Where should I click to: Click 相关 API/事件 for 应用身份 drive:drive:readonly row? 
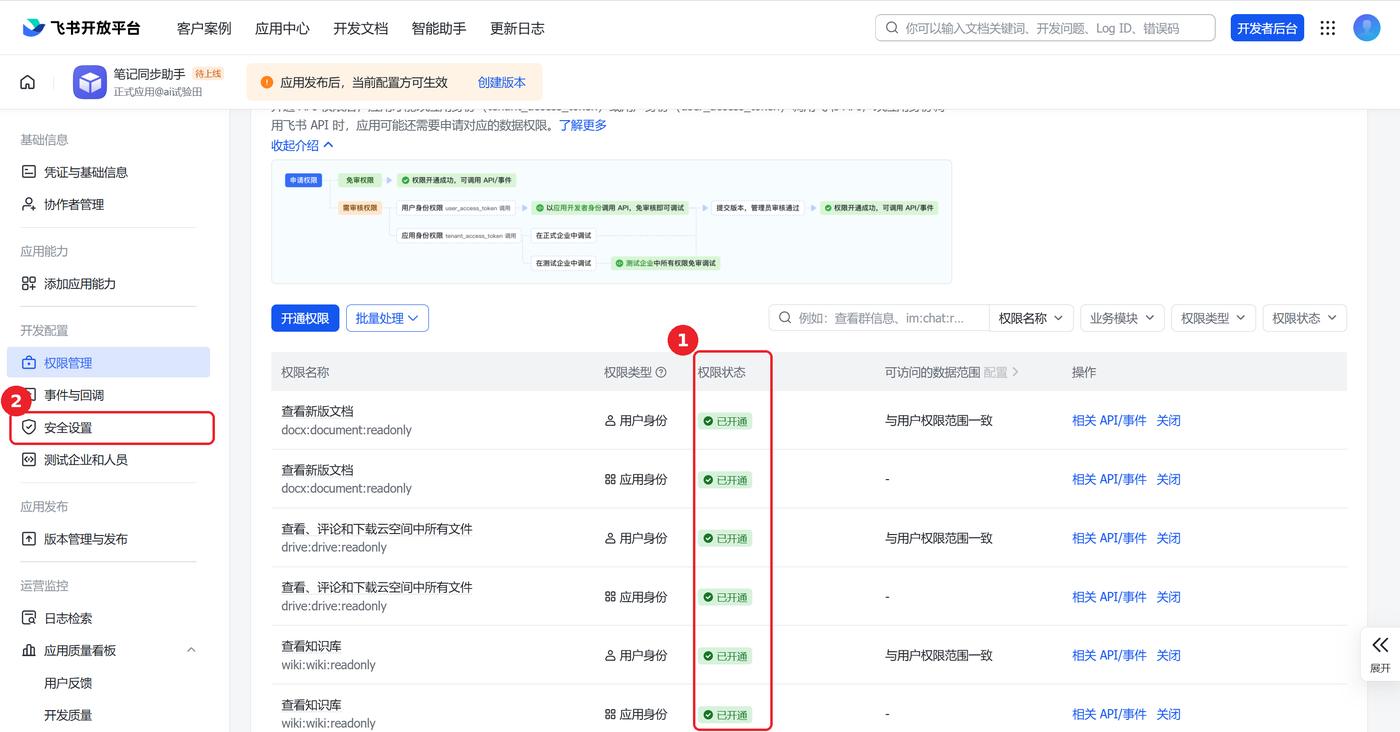click(x=1109, y=597)
